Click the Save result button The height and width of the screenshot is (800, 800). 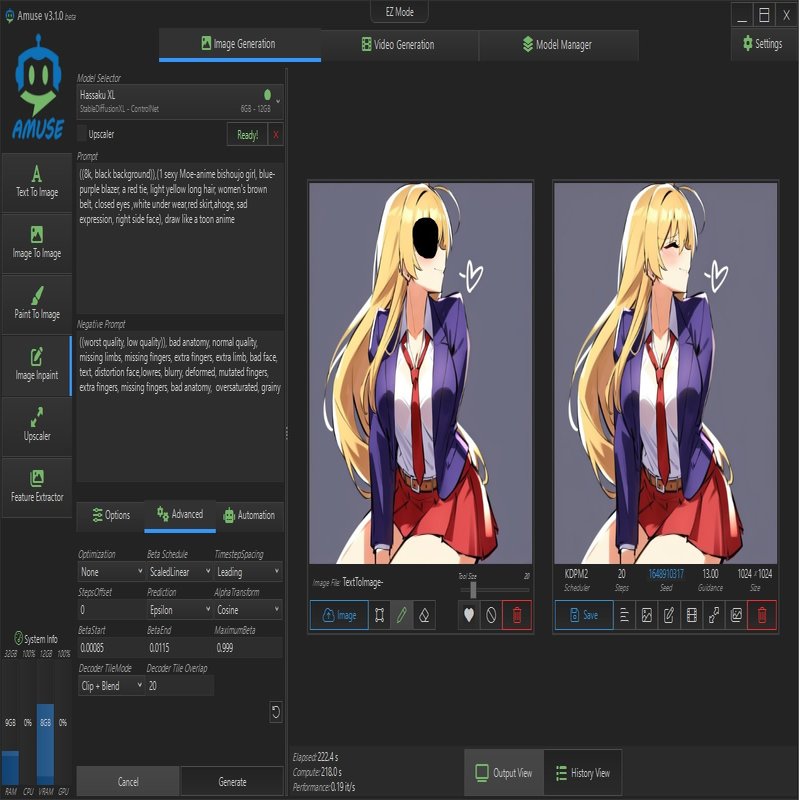pyautogui.click(x=584, y=615)
